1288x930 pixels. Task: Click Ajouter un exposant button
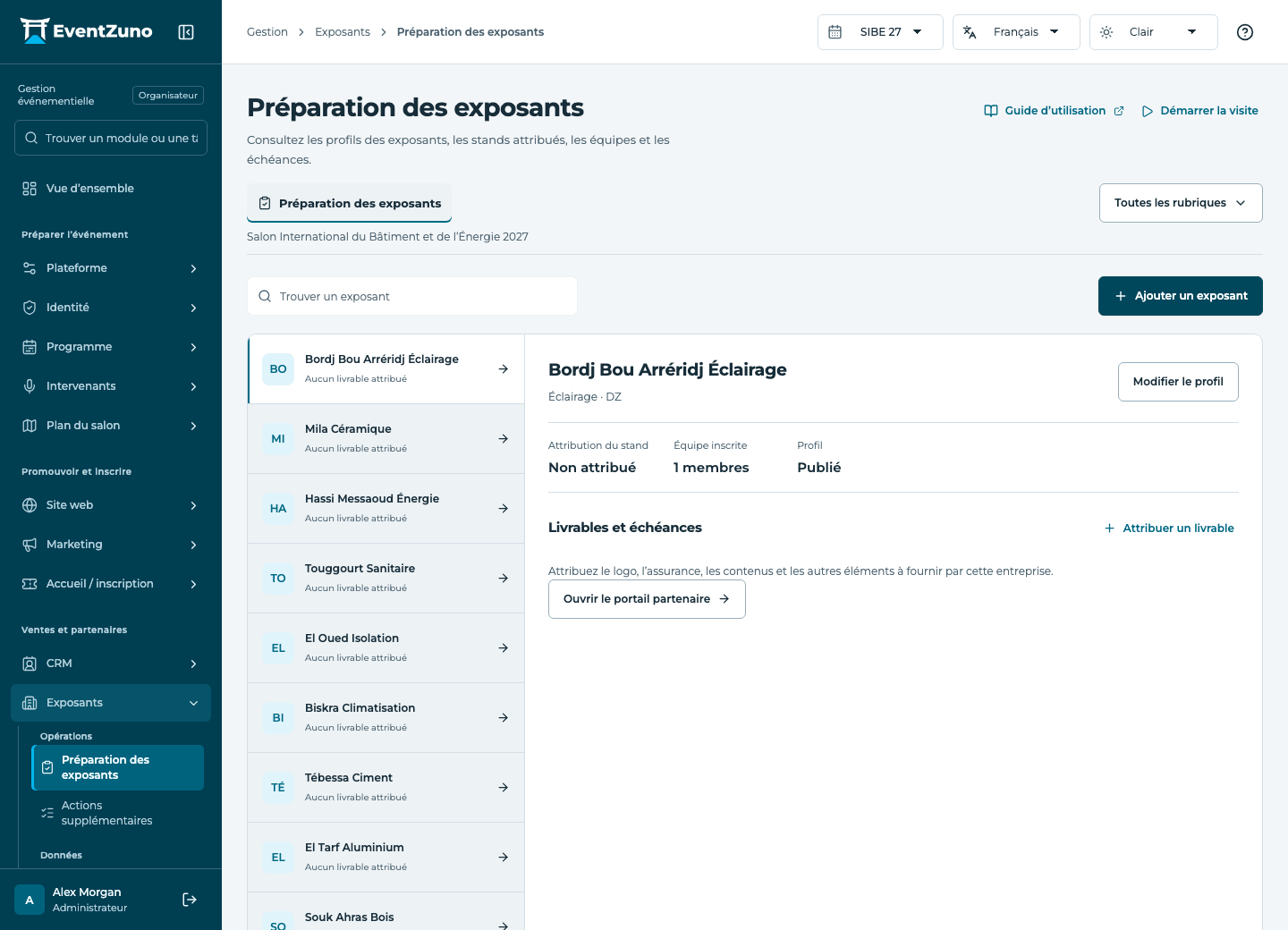pyautogui.click(x=1181, y=296)
